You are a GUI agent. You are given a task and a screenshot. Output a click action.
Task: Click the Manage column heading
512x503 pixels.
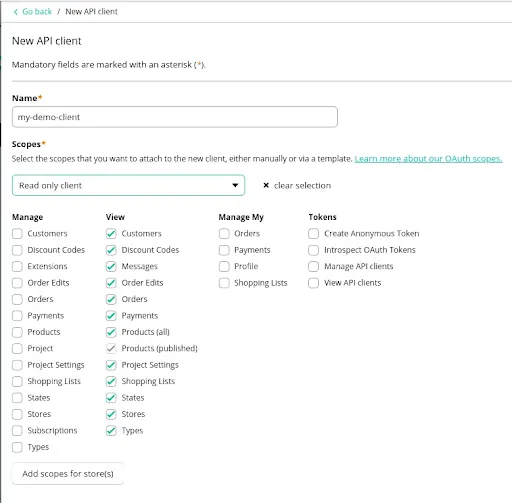[27, 217]
